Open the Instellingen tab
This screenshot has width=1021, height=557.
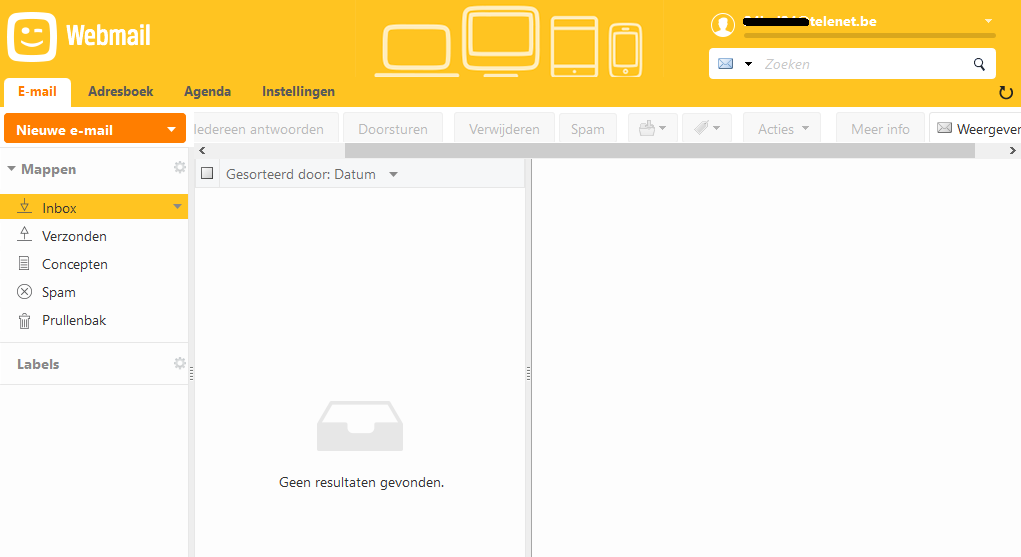(298, 92)
